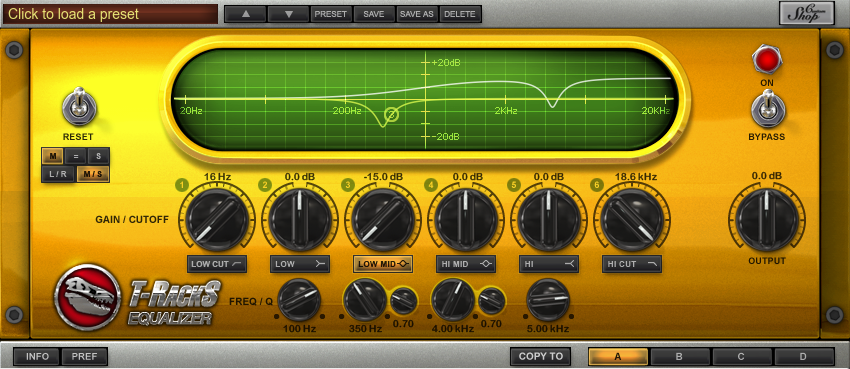Open the PREF preferences
850x369 pixels.
(x=84, y=357)
